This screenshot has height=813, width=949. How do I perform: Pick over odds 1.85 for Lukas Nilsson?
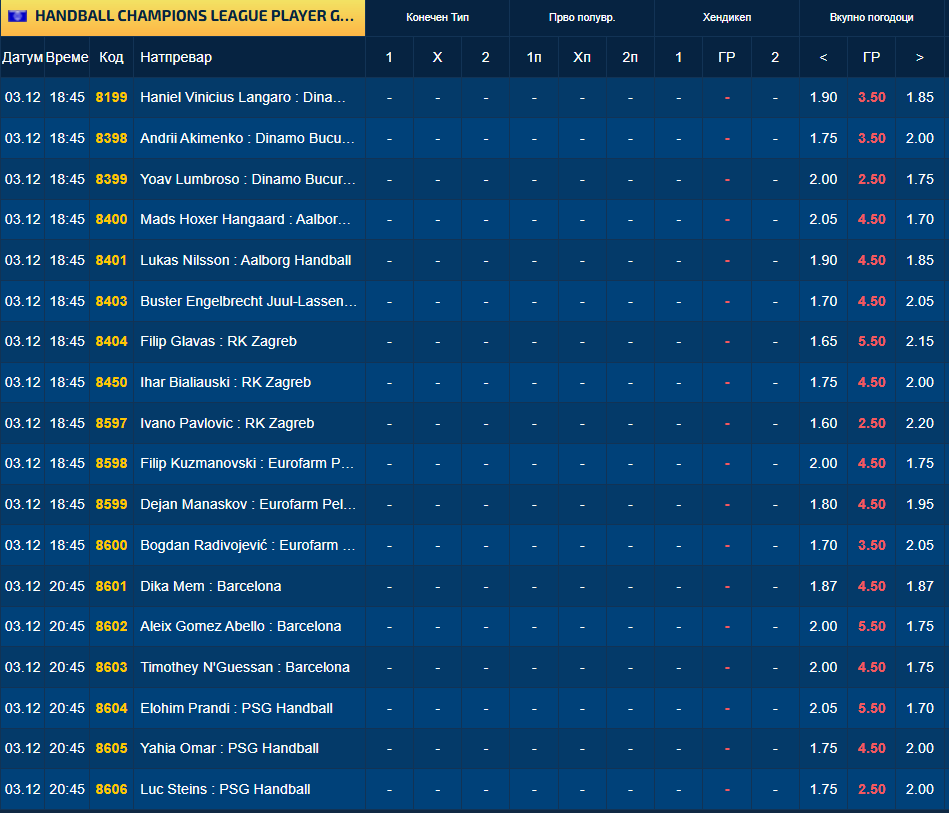(x=919, y=260)
